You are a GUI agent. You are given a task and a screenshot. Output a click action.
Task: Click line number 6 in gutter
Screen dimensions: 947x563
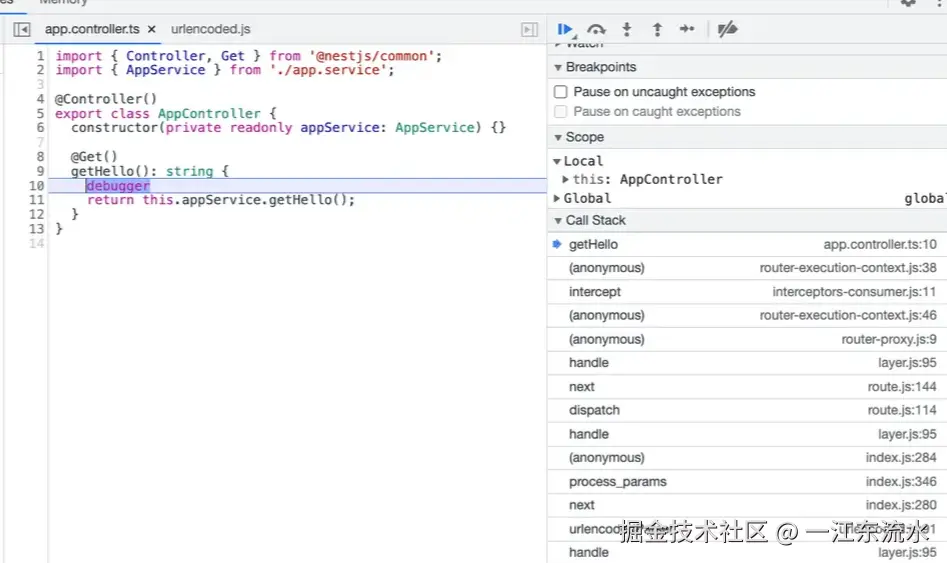40,127
